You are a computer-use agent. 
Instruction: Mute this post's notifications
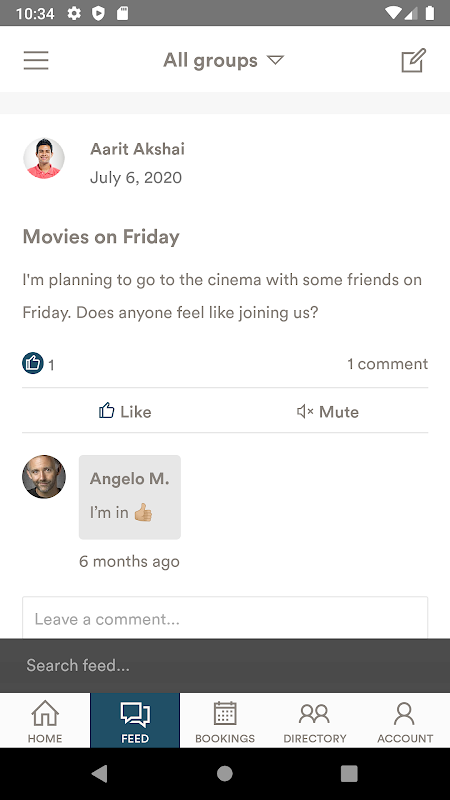pos(328,411)
